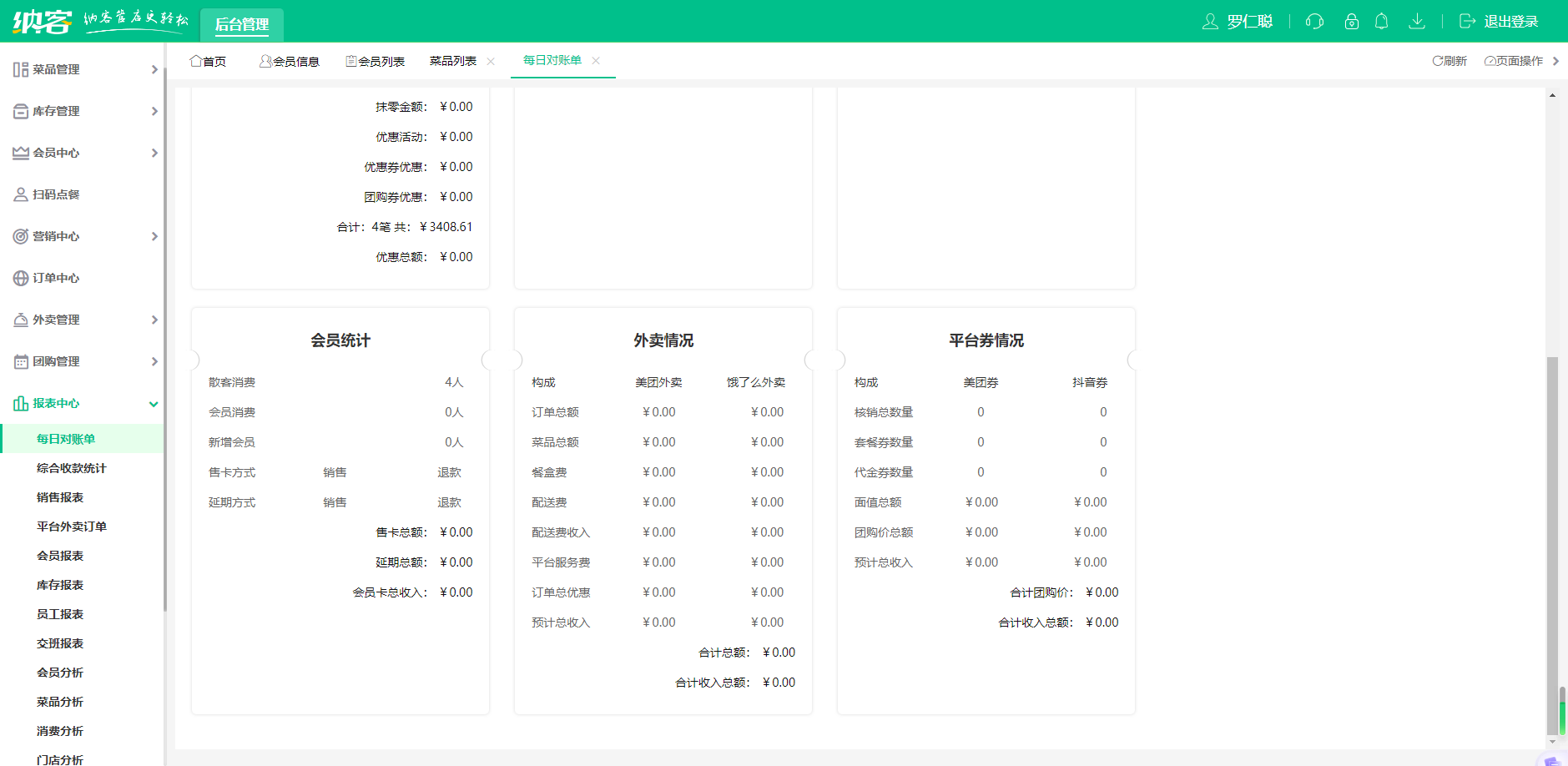The image size is (1568, 766).
Task: Click the 刷新 refresh button
Action: [1450, 61]
